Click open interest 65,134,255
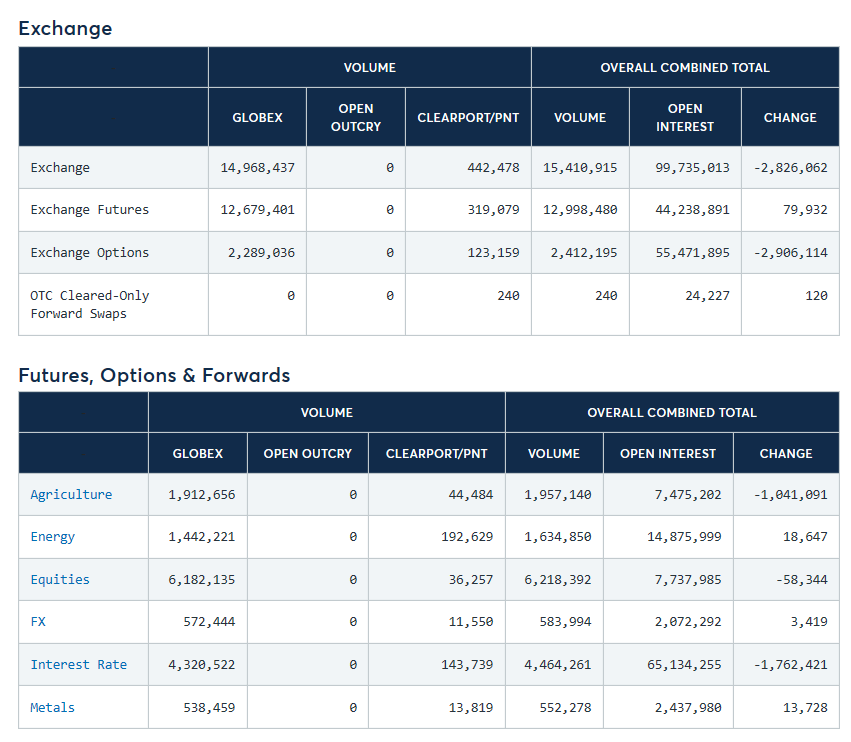 pos(684,664)
